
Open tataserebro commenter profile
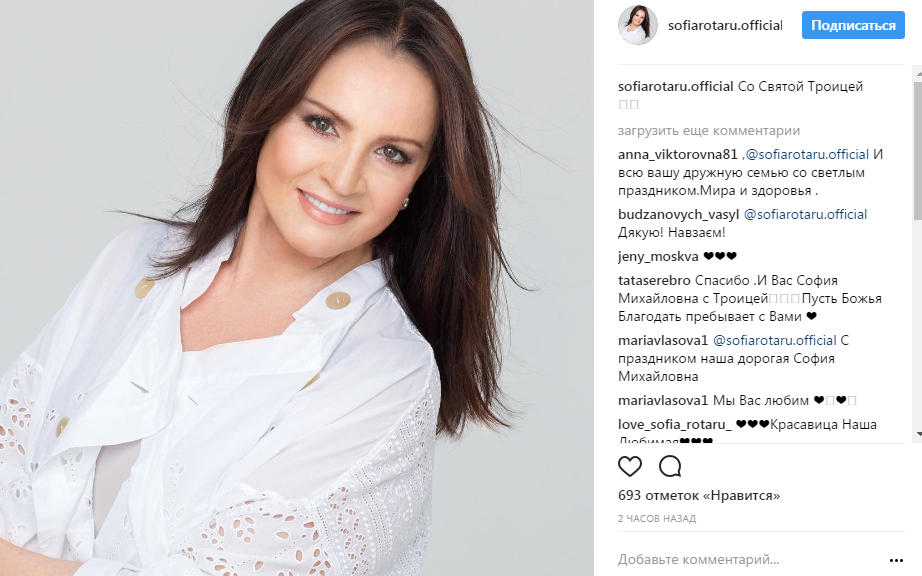(654, 280)
